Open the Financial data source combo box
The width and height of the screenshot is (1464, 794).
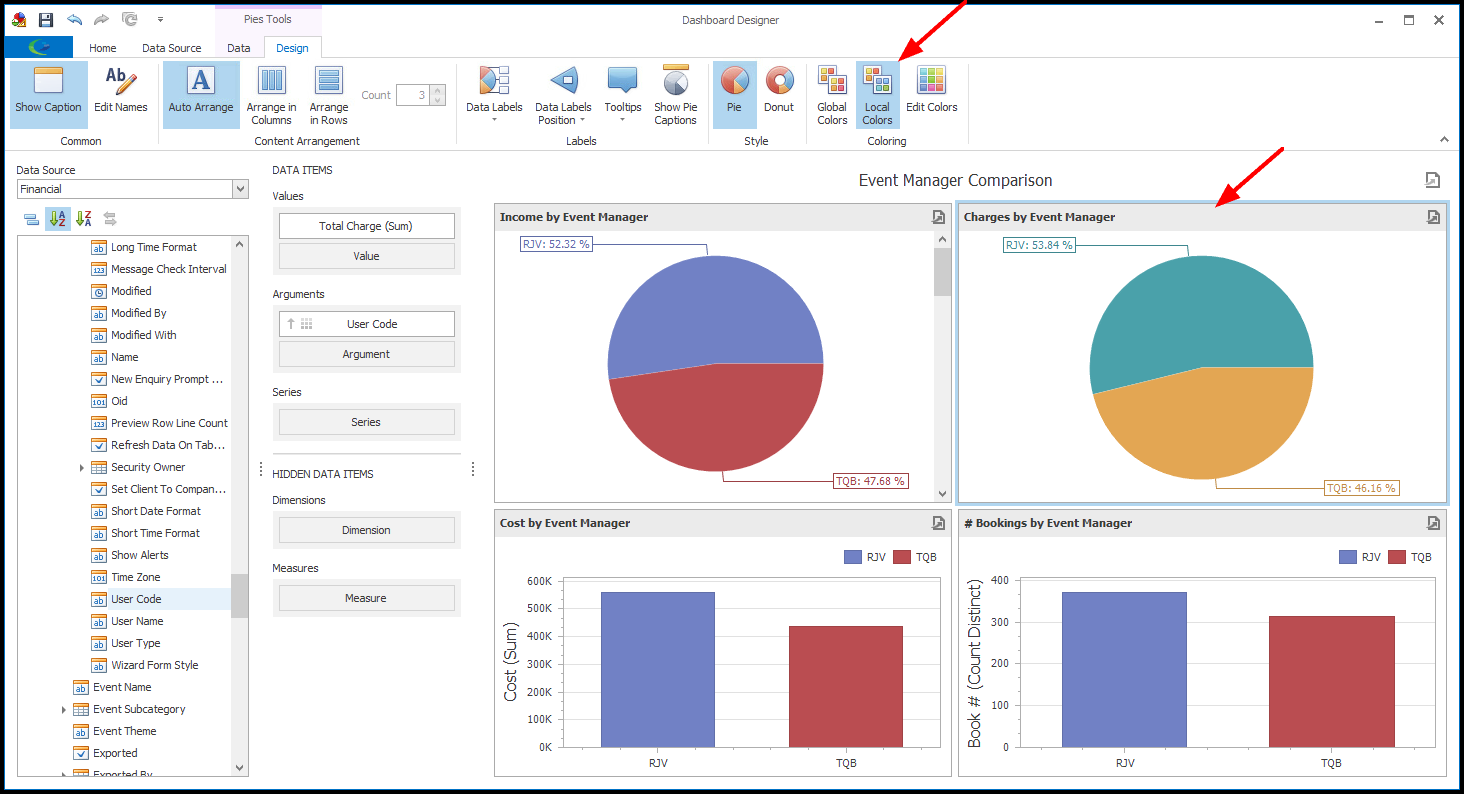[x=133, y=189]
